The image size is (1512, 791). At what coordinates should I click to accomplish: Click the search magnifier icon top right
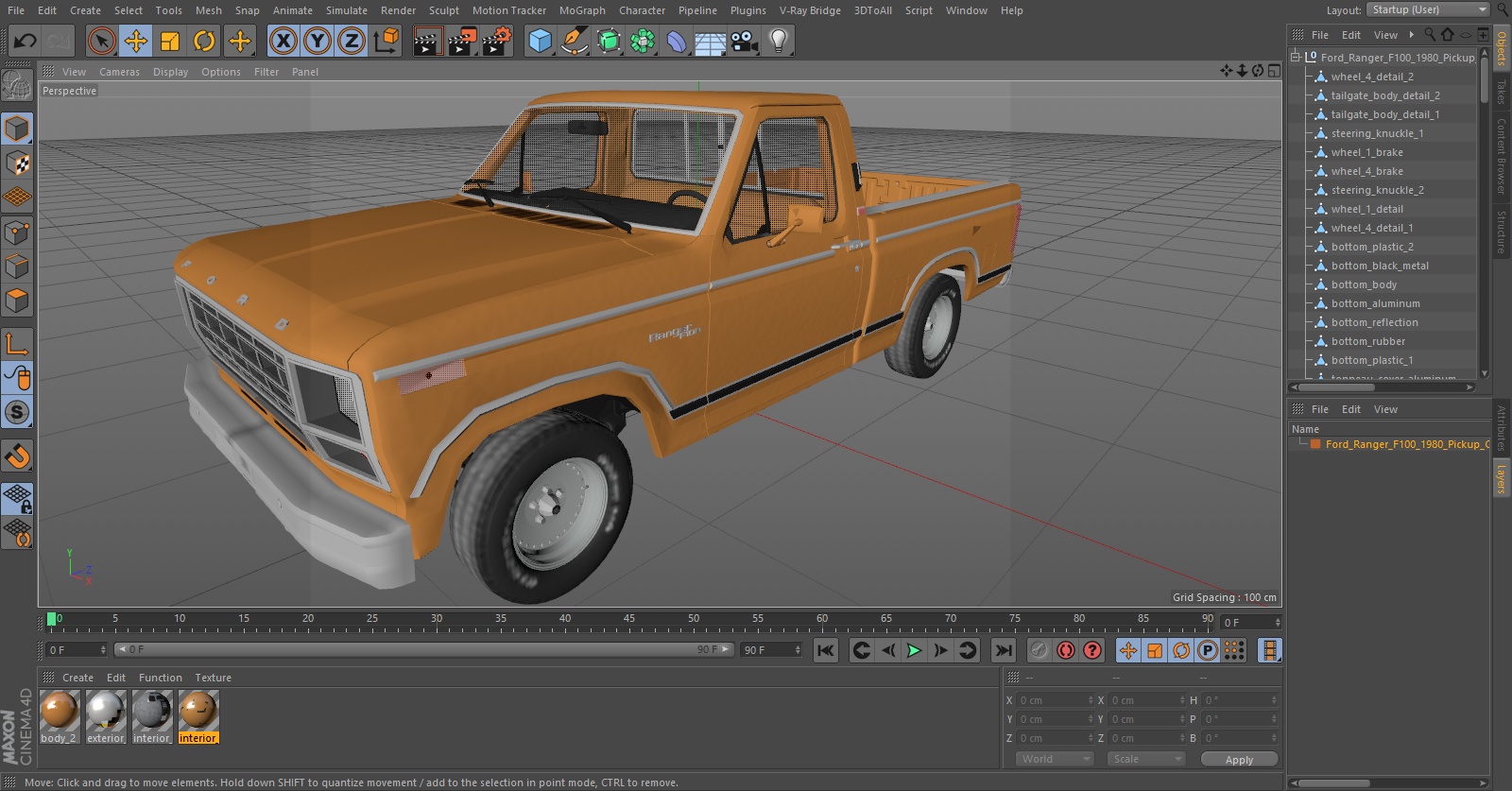pos(1501,9)
